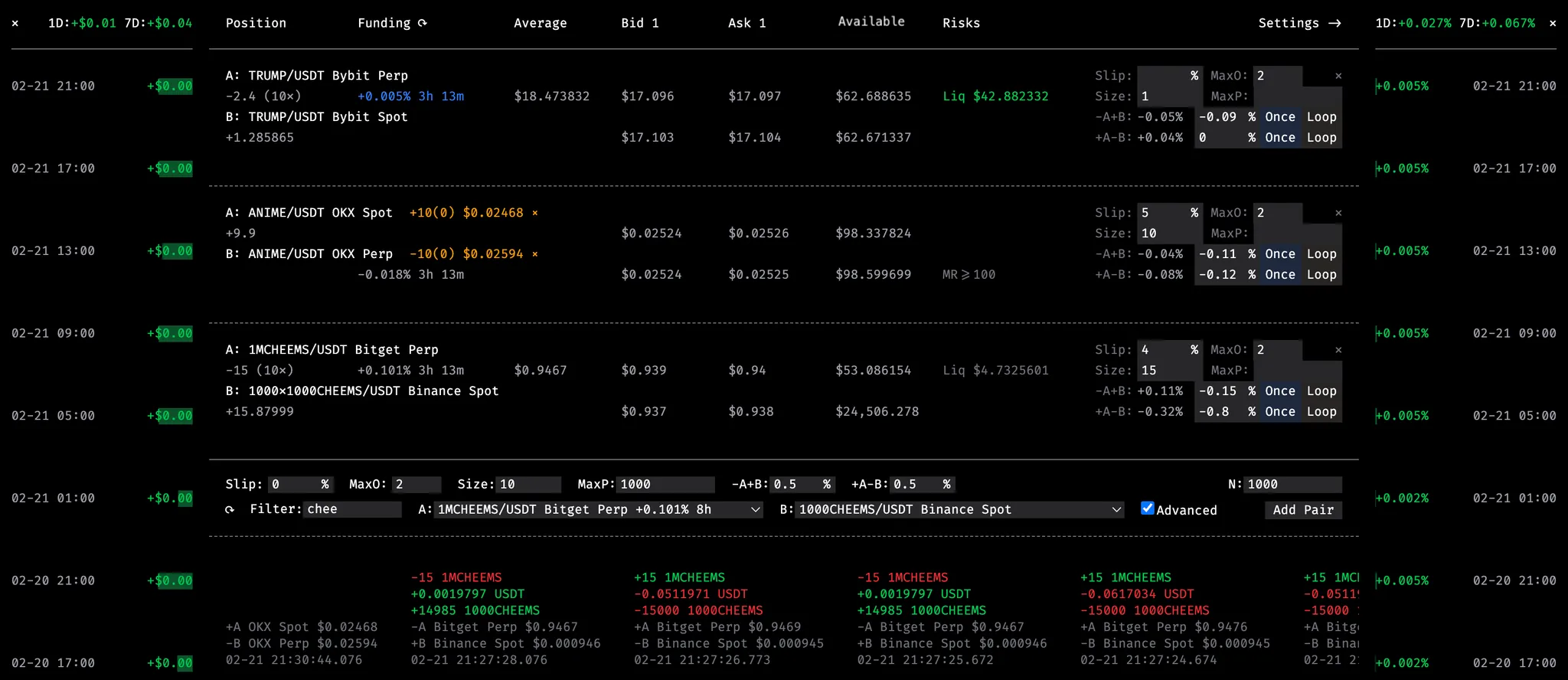Open the B: 1000CHEEMS/USDT Binance Spot dropdown
Viewport: 1568px width, 680px height.
coord(959,510)
